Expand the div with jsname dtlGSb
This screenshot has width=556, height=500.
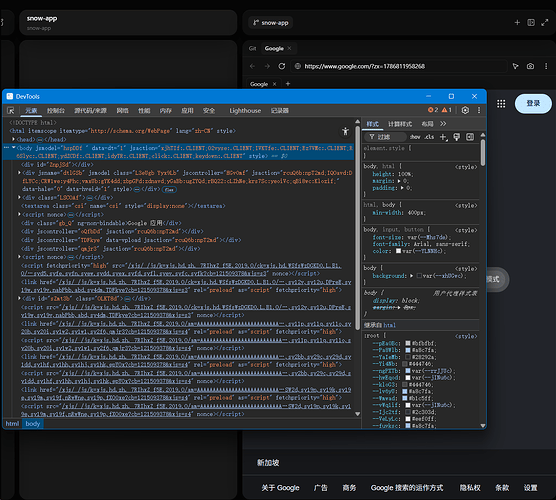pyautogui.click(x=19, y=173)
